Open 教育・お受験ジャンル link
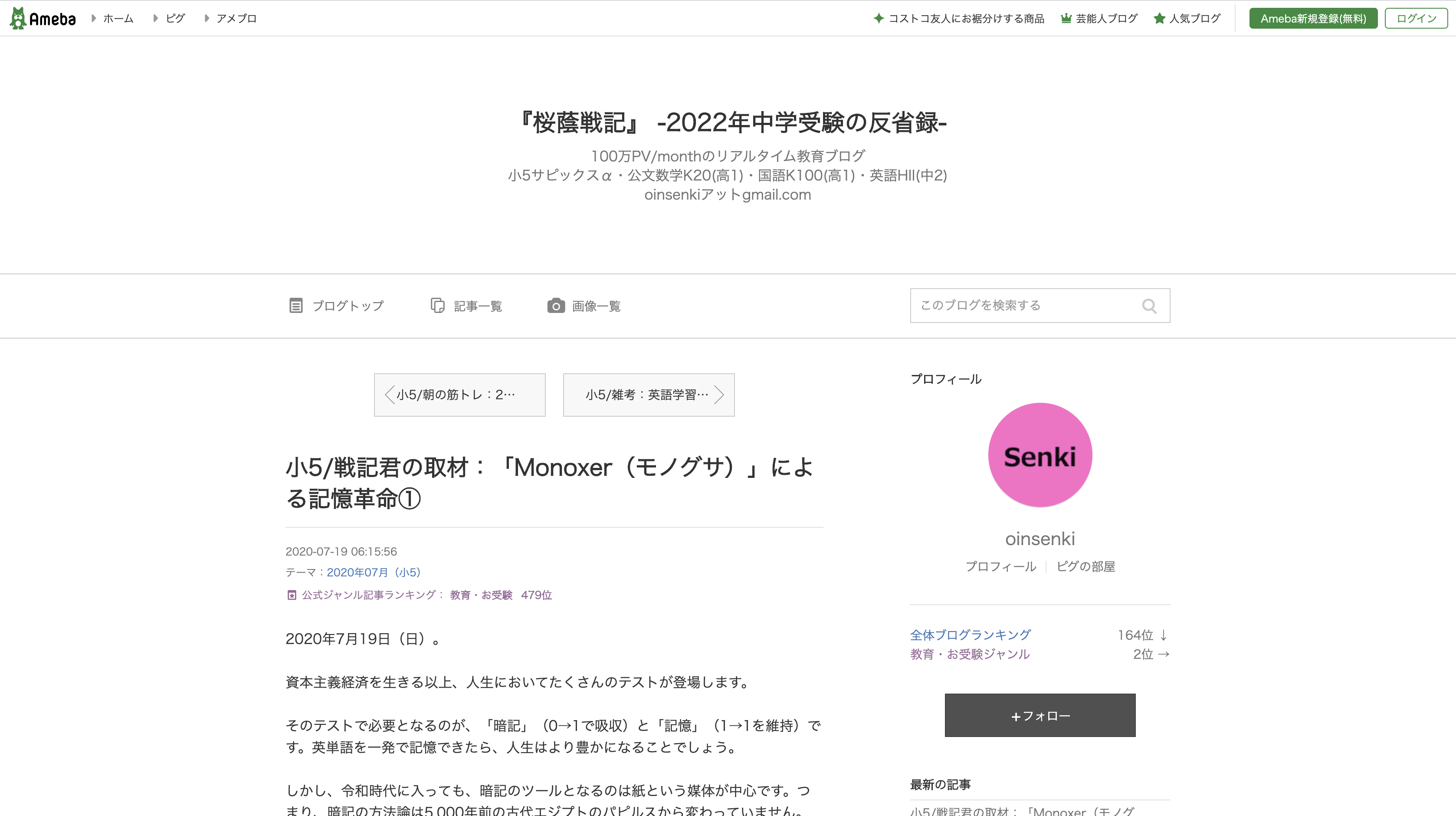 (970, 654)
